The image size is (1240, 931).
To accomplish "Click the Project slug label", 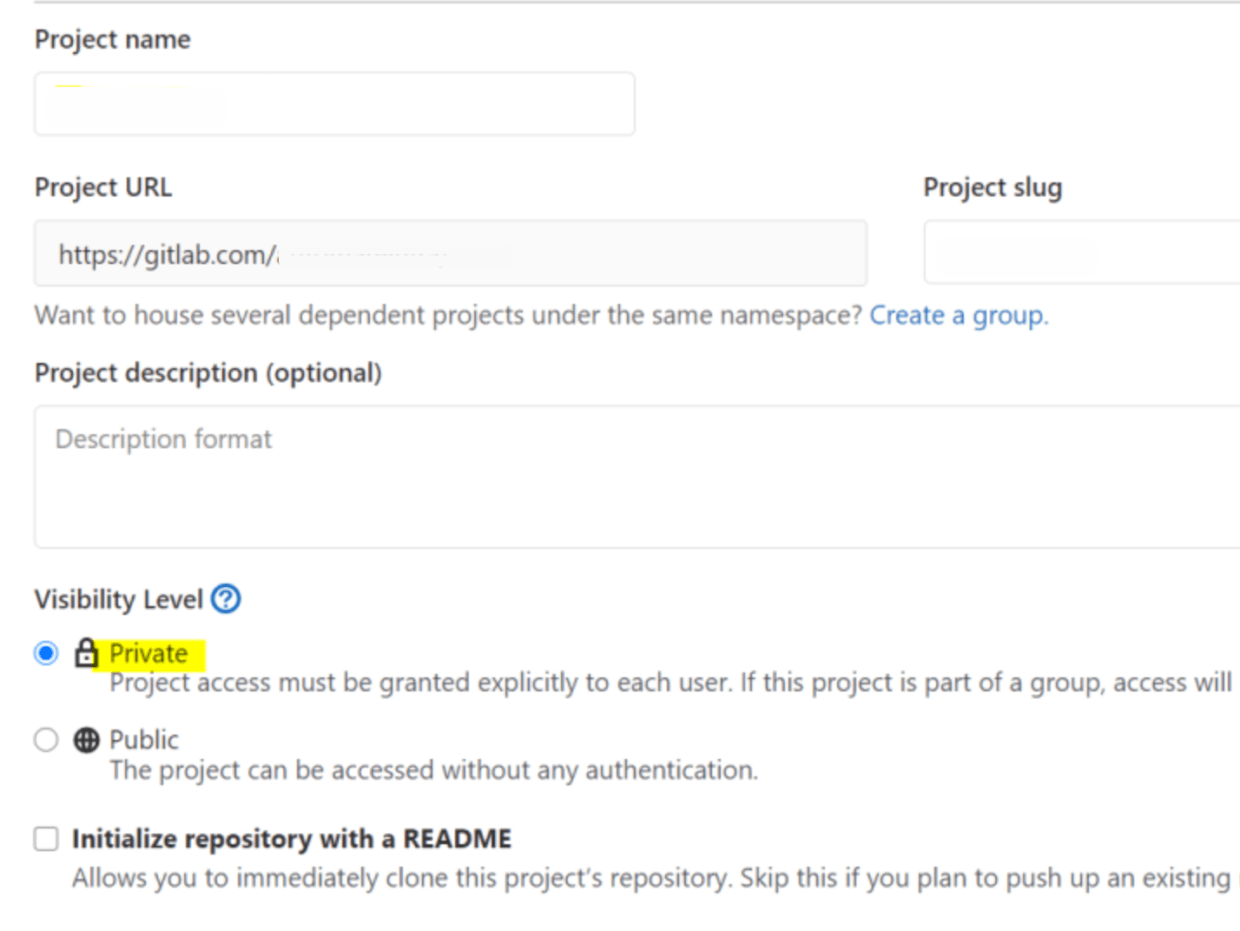I will coord(992,188).
